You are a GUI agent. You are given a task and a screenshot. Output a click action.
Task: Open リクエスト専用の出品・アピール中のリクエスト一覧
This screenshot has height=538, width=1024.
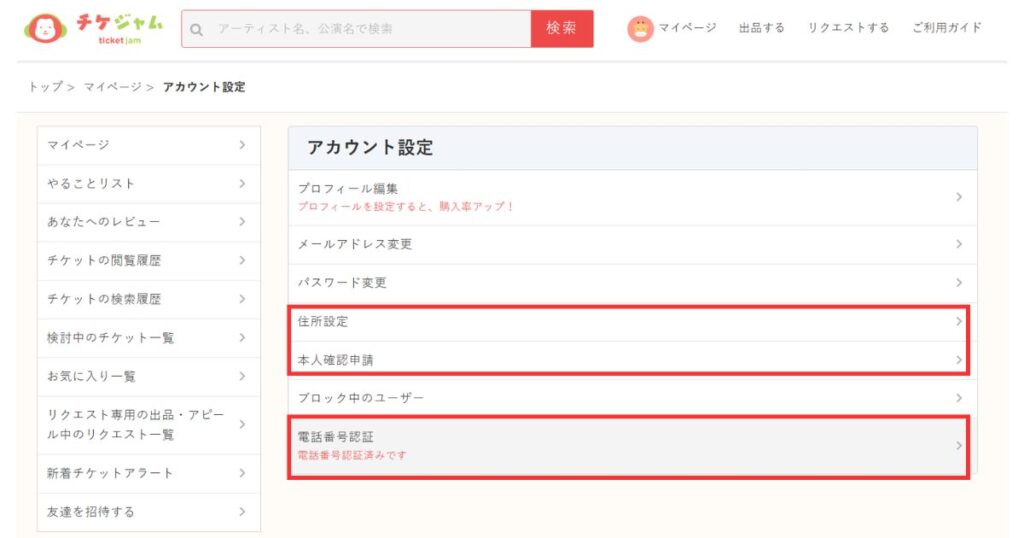(149, 424)
